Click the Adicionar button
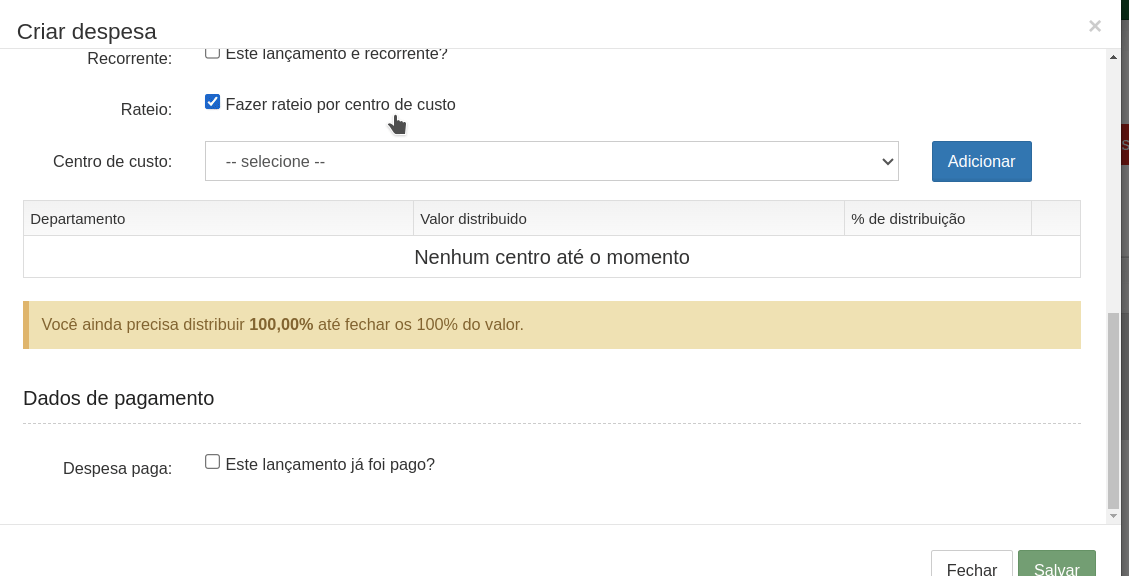 pos(981,161)
